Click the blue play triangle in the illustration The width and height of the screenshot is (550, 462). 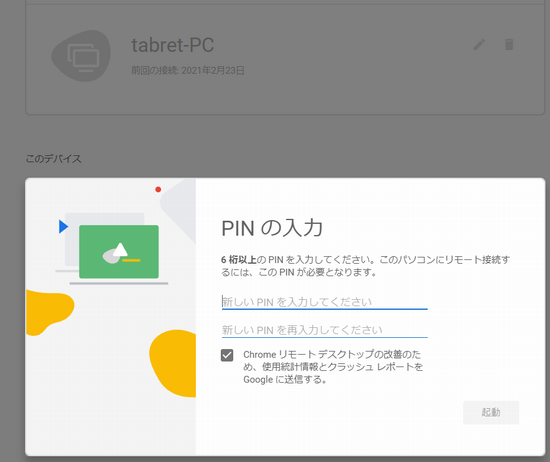[63, 227]
